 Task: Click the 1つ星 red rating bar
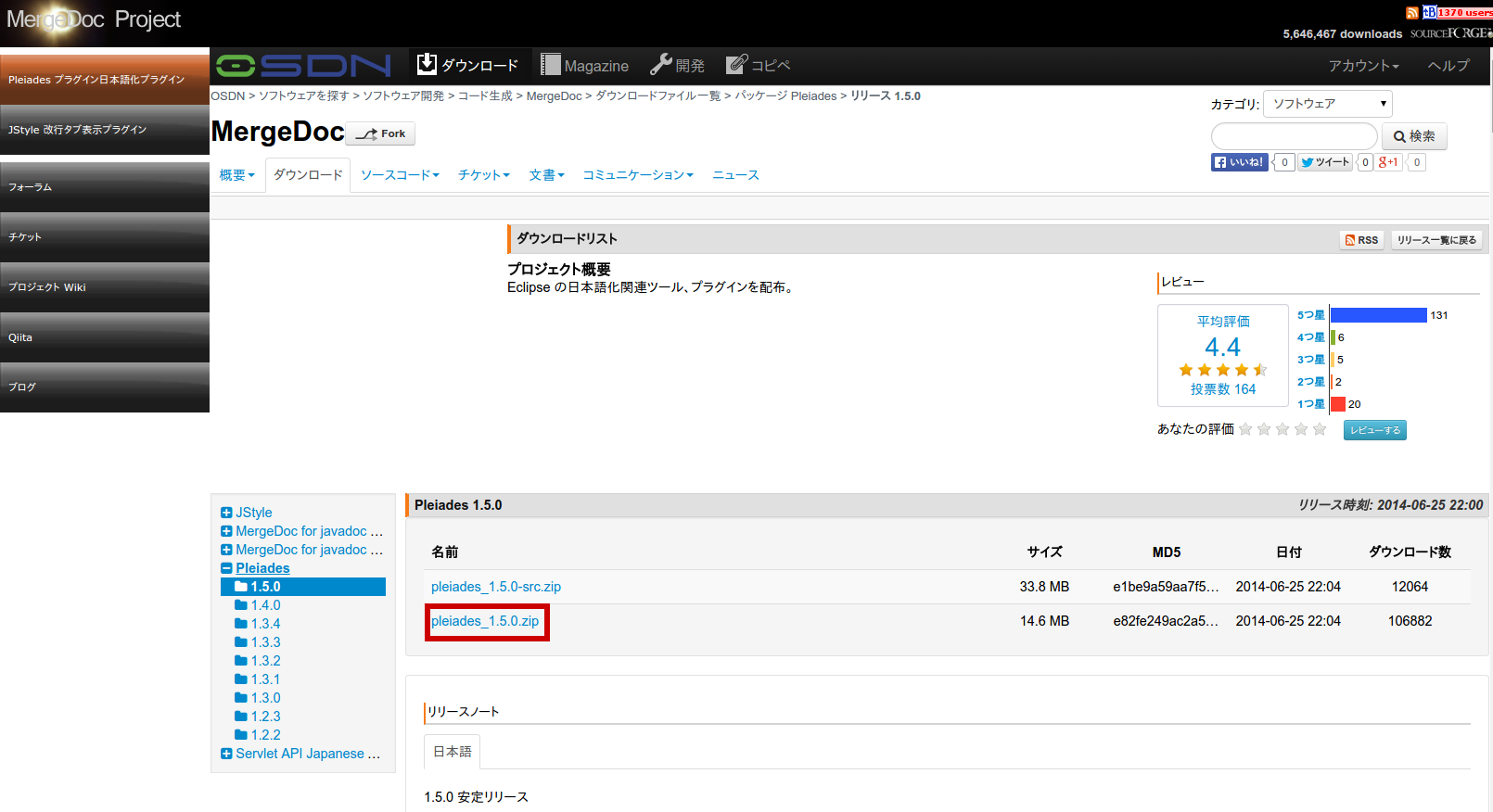pos(1338,404)
